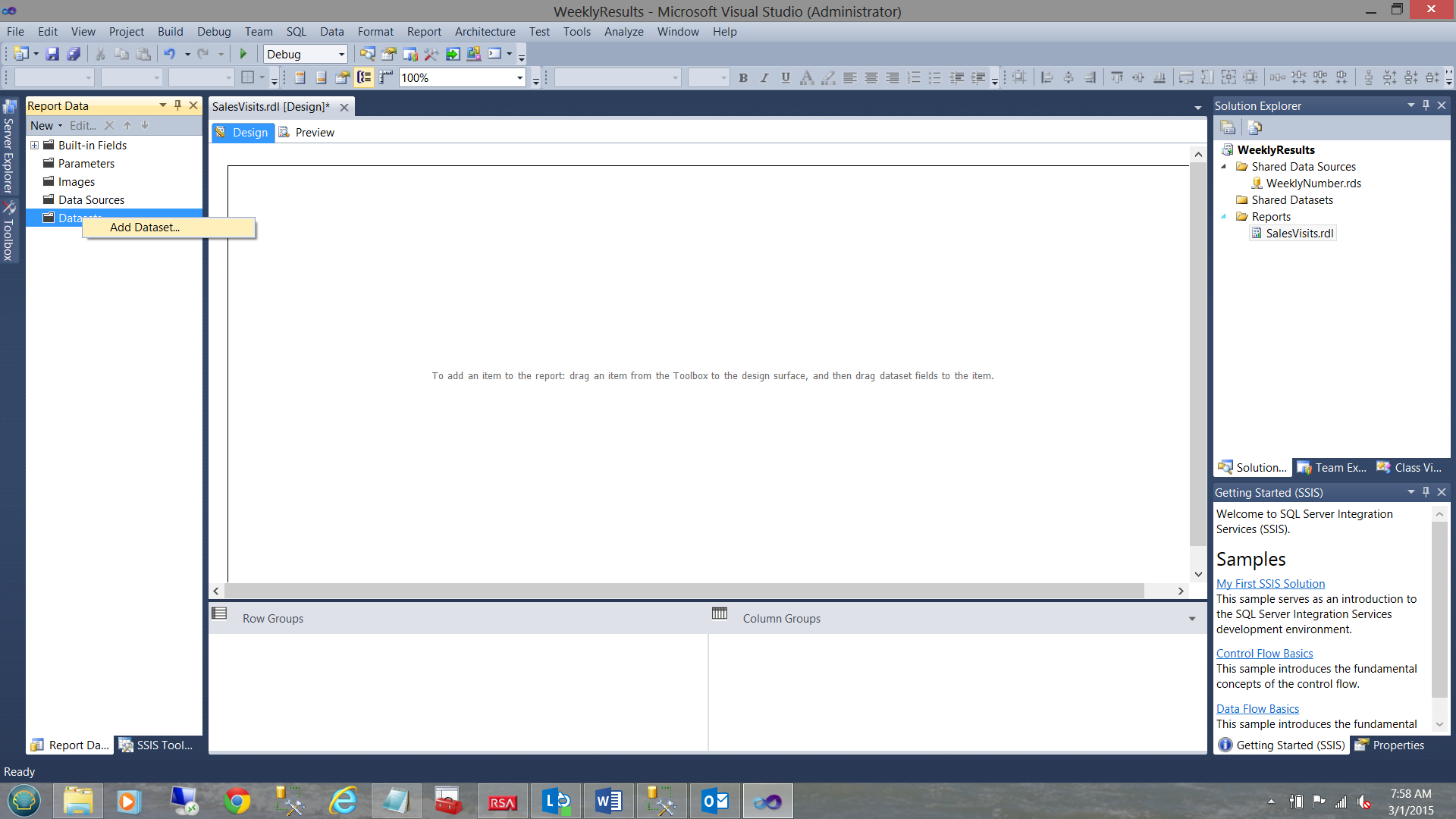This screenshot has width=1456, height=819.
Task: Open the 100% zoom dropdown
Action: point(519,77)
